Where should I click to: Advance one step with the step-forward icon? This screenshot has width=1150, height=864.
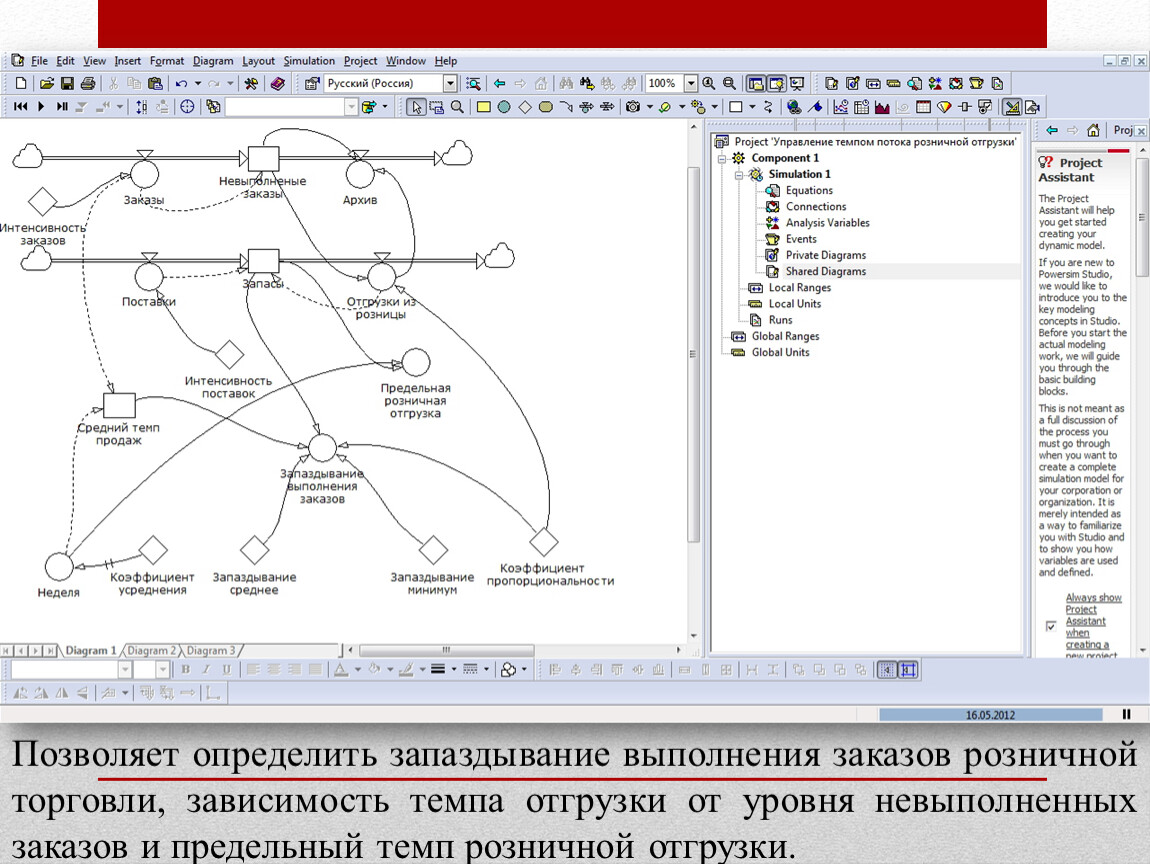pyautogui.click(x=62, y=107)
